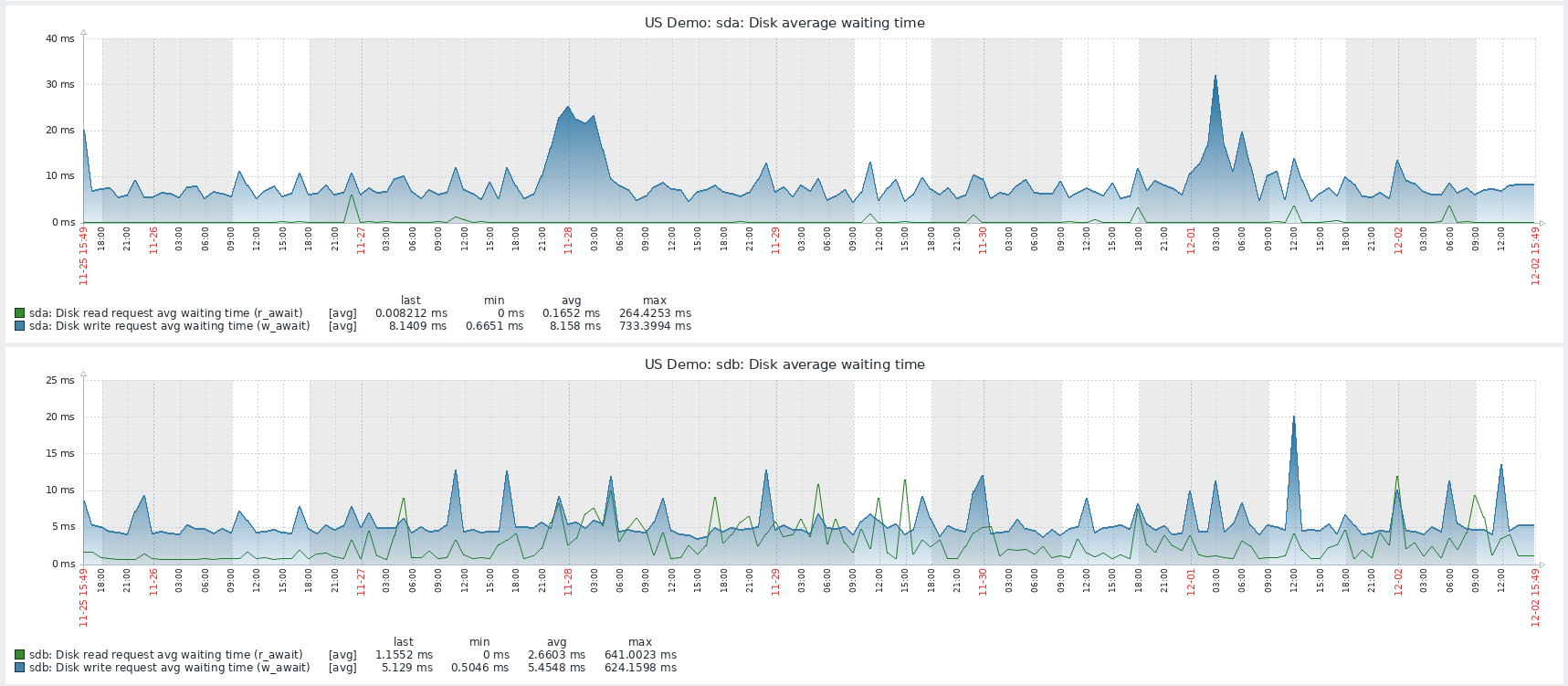Click the 12-02 15:49 end label on the sdb graph
The image size is (1568, 686).
[x=1536, y=597]
